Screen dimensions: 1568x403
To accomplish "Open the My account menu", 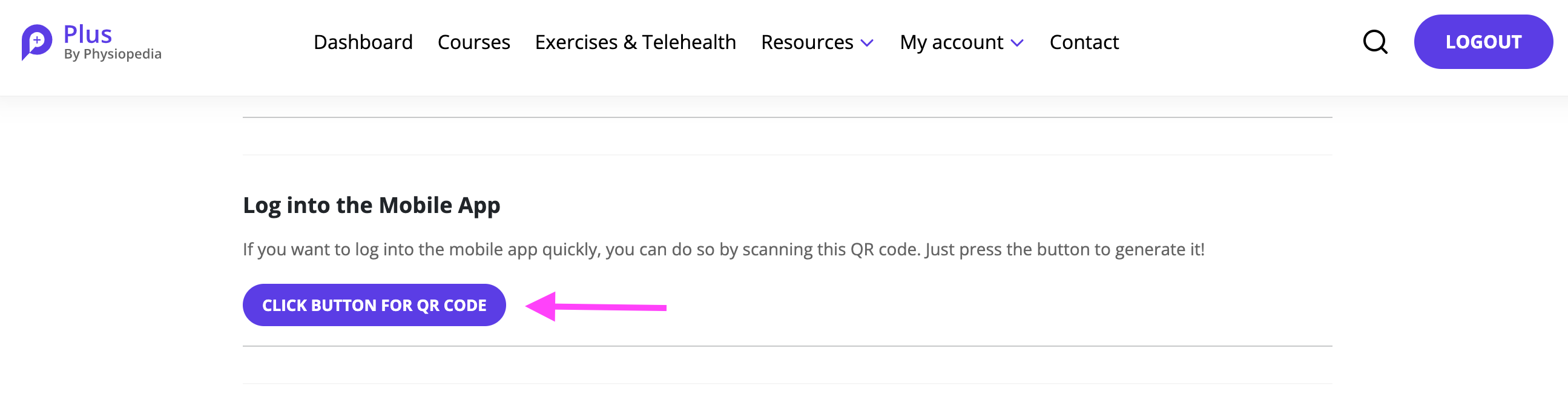I will click(x=962, y=42).
